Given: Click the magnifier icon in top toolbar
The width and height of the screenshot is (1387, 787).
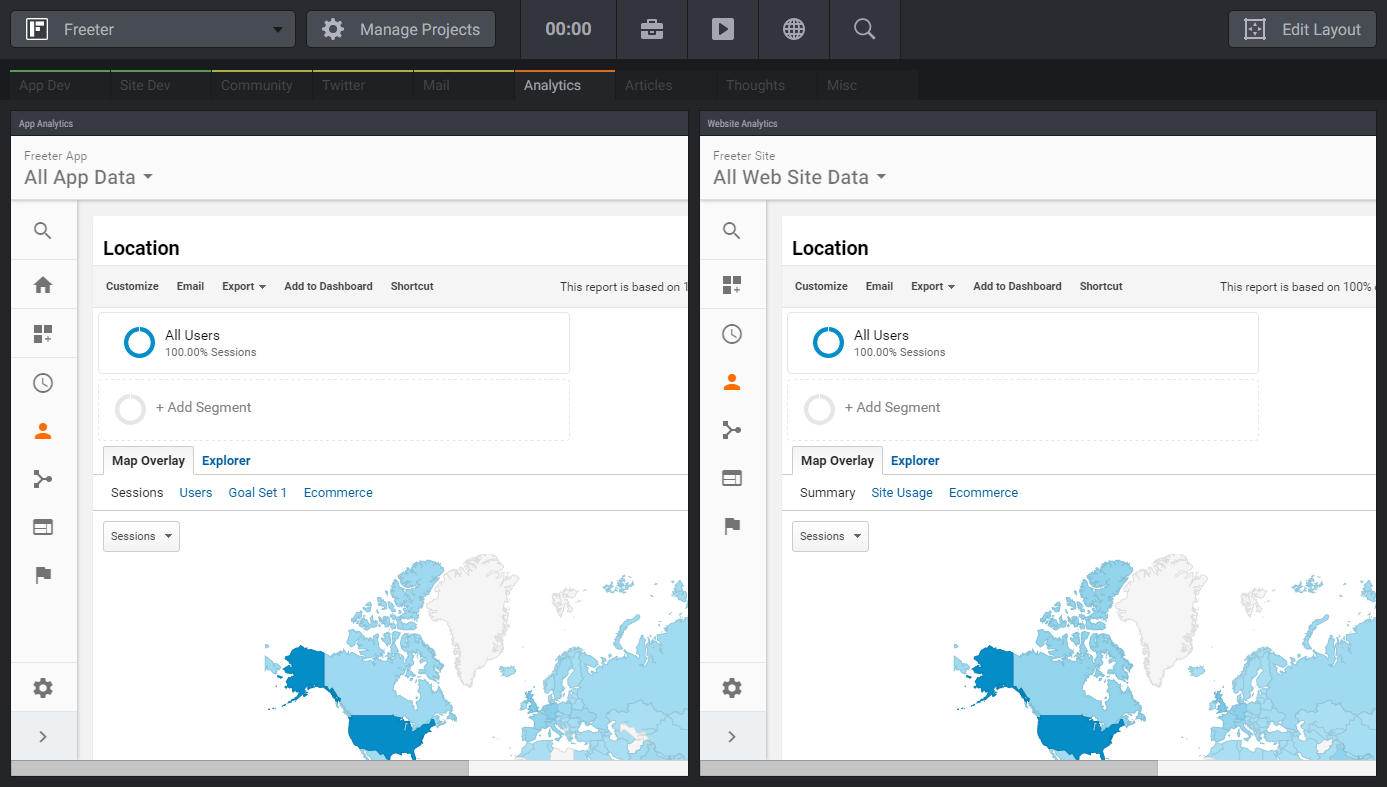Looking at the screenshot, I should tap(865, 29).
